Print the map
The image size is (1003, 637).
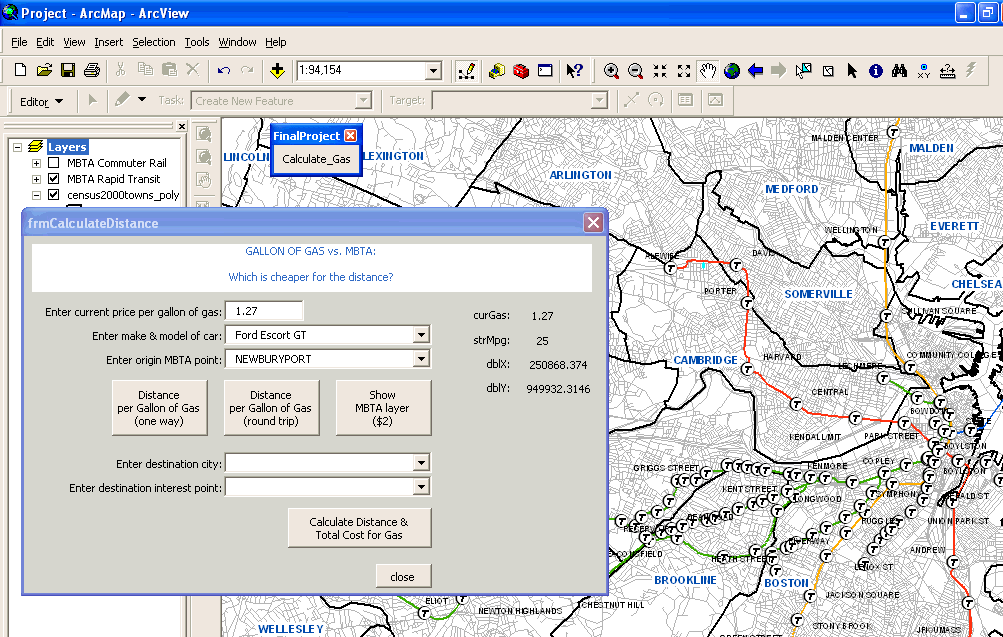click(x=91, y=70)
